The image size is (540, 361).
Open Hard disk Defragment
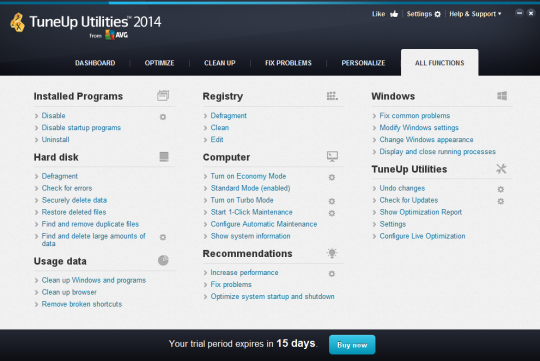60,176
